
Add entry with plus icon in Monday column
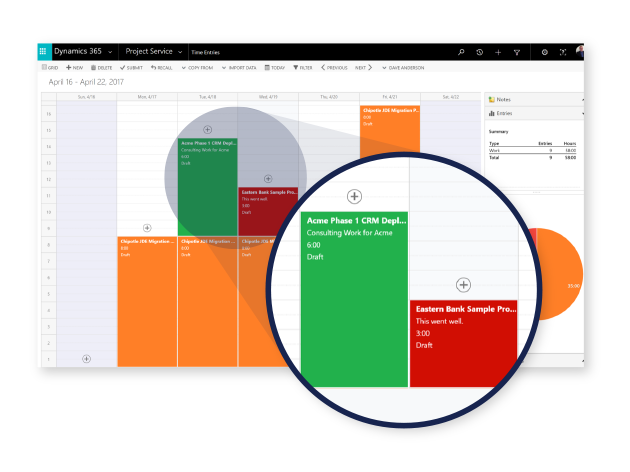pyautogui.click(x=147, y=228)
